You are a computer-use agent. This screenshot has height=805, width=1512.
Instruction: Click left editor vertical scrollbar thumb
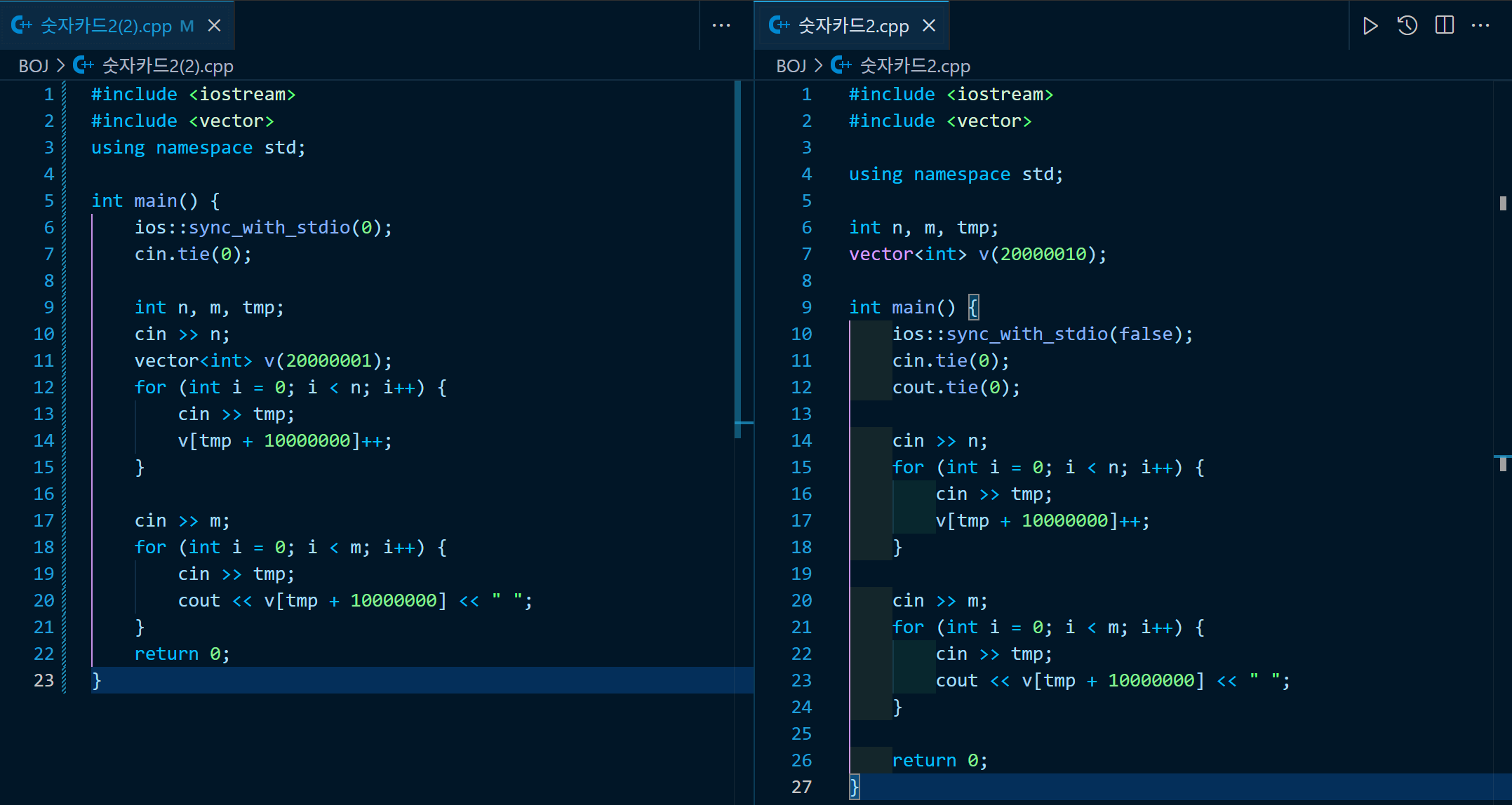click(x=737, y=259)
